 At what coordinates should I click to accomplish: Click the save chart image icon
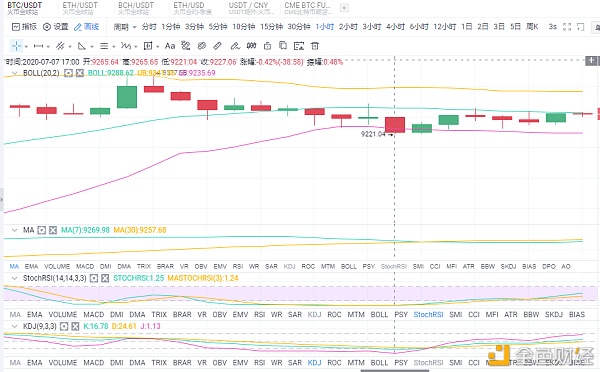point(299,46)
